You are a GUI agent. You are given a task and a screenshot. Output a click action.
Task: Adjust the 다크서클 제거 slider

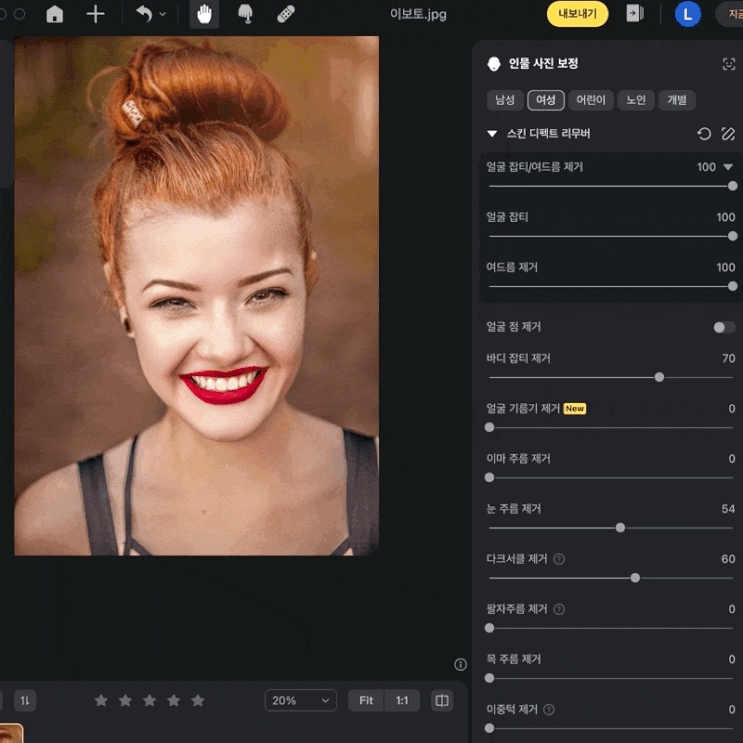[x=611, y=578]
